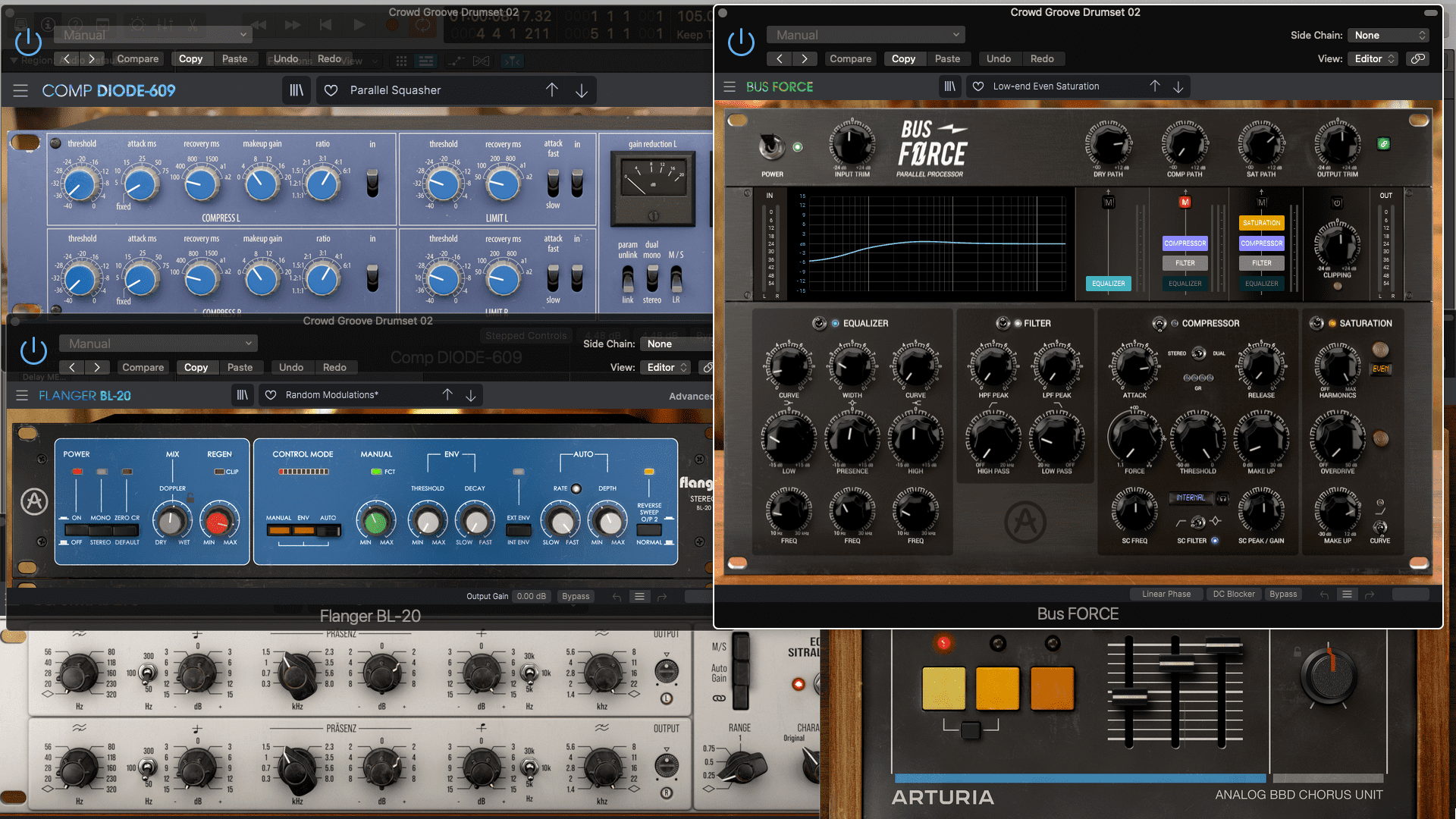The width and height of the screenshot is (1456, 819).
Task: Go to previous setting in Bus FORCE window
Action: click(x=780, y=58)
